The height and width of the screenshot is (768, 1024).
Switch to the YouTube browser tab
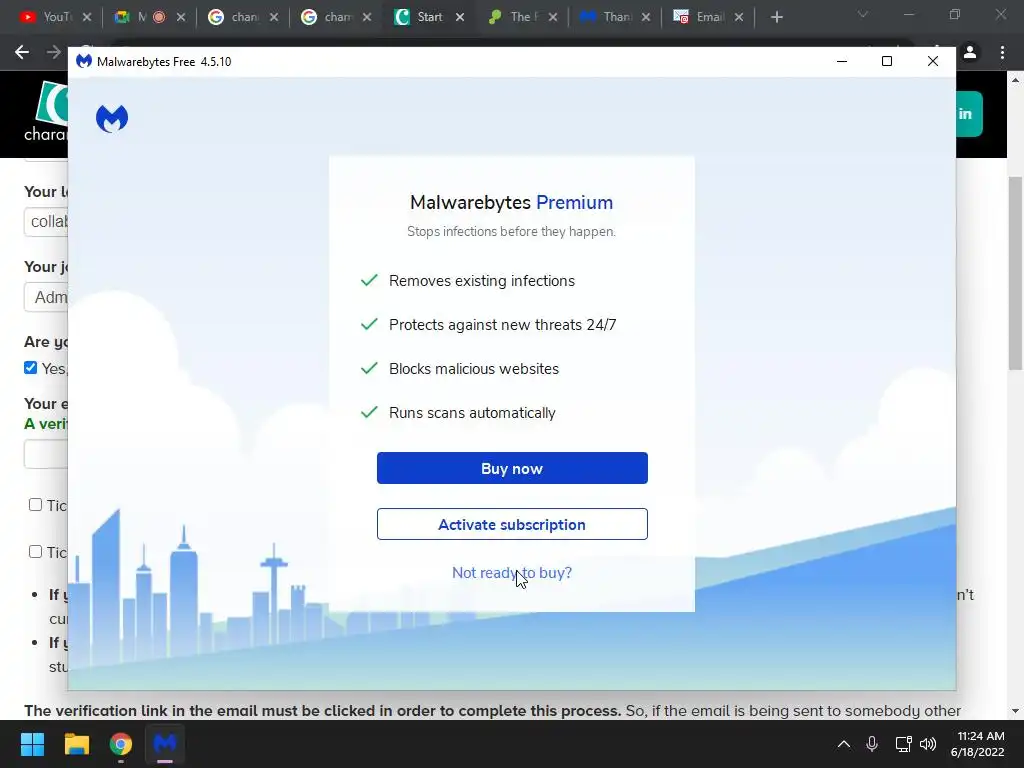coord(46,17)
